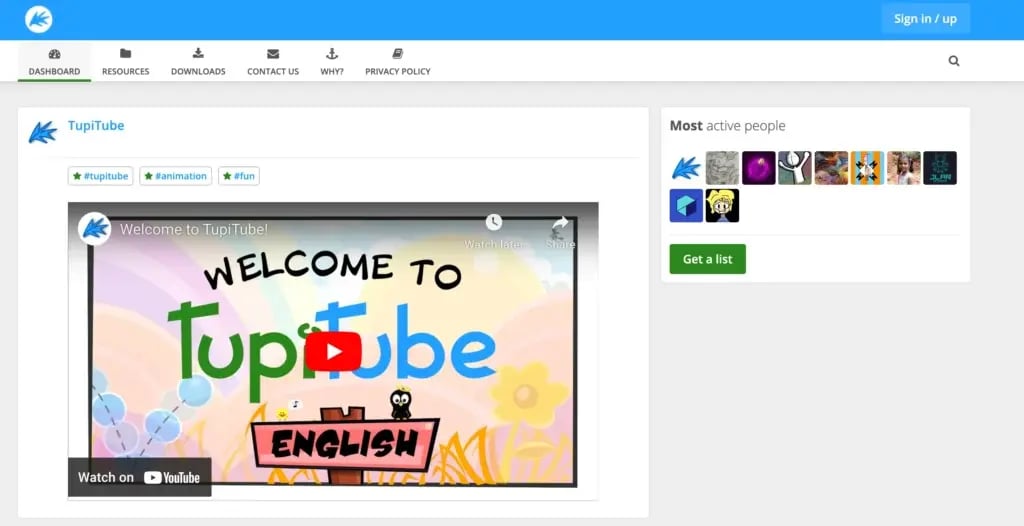Select the #animation tag
1024x526 pixels.
[176, 176]
